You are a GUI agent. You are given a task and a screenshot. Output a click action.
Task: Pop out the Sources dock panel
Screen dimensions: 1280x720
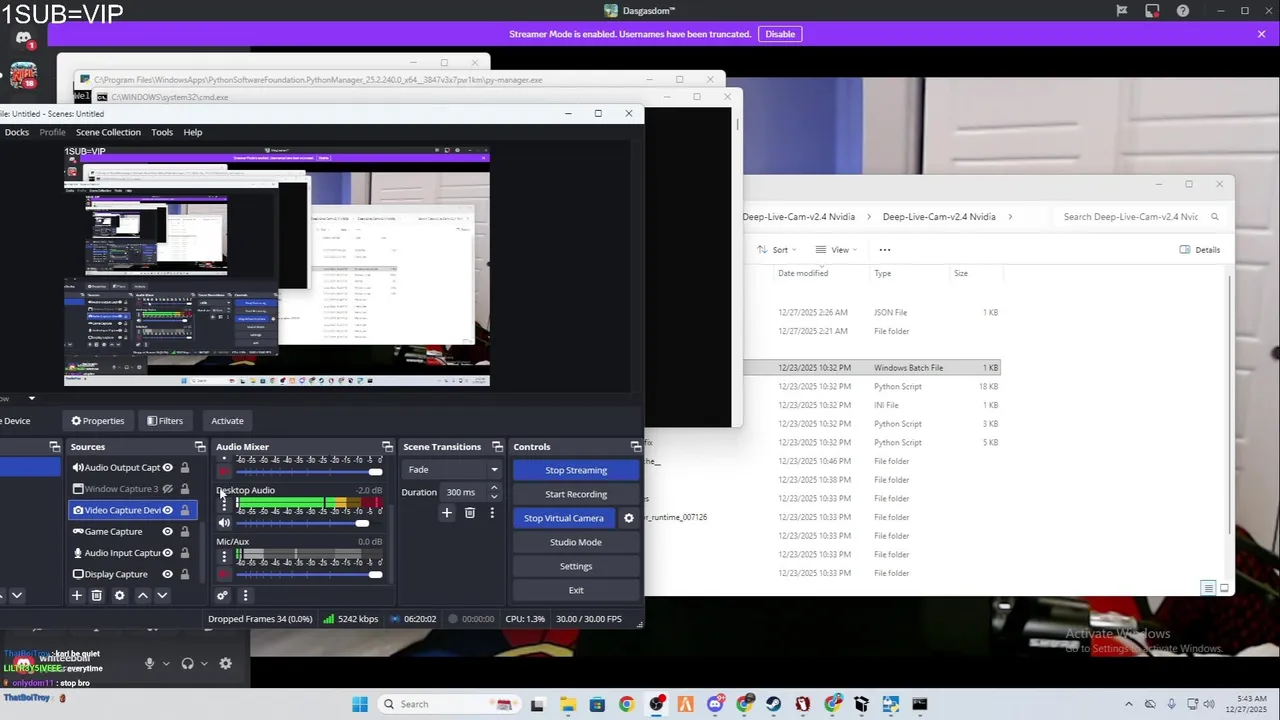200,447
